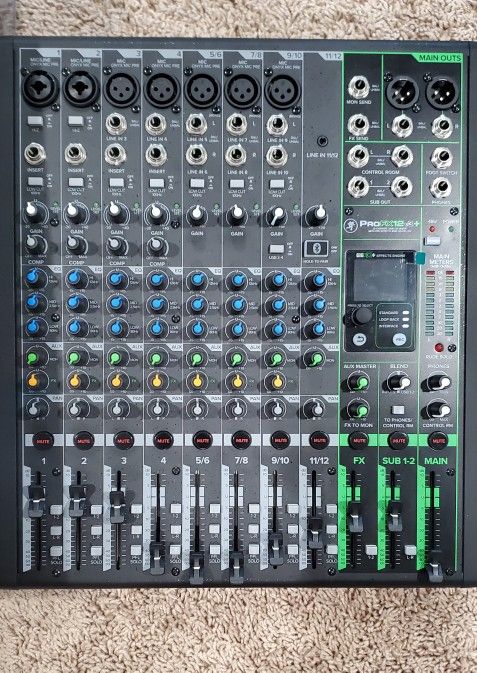The width and height of the screenshot is (477, 673).
Task: Mute stereo channel 9/10
Action: tap(280, 440)
